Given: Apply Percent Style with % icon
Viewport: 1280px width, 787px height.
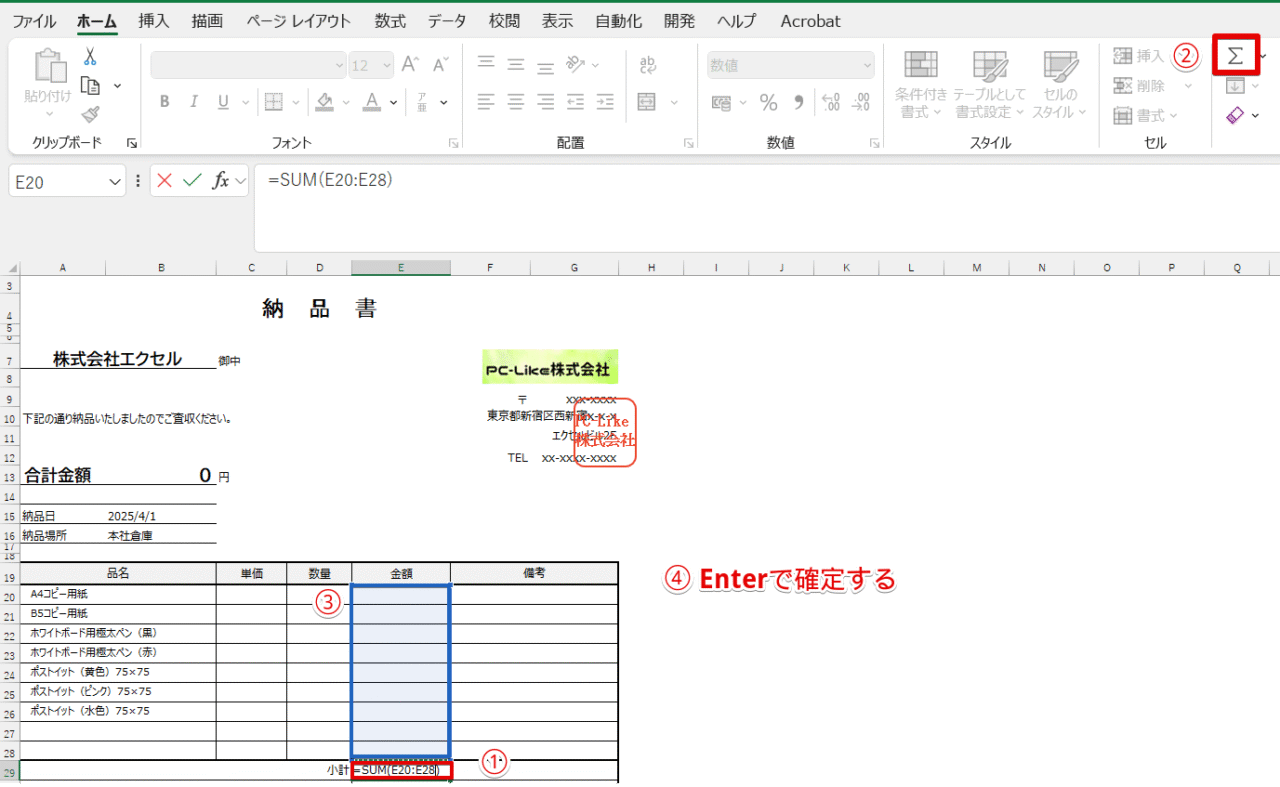Looking at the screenshot, I should (768, 102).
